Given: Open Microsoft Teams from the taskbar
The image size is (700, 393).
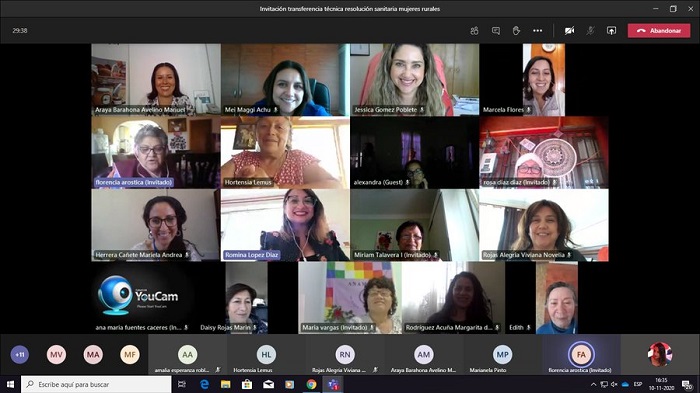Looking at the screenshot, I should [333, 384].
